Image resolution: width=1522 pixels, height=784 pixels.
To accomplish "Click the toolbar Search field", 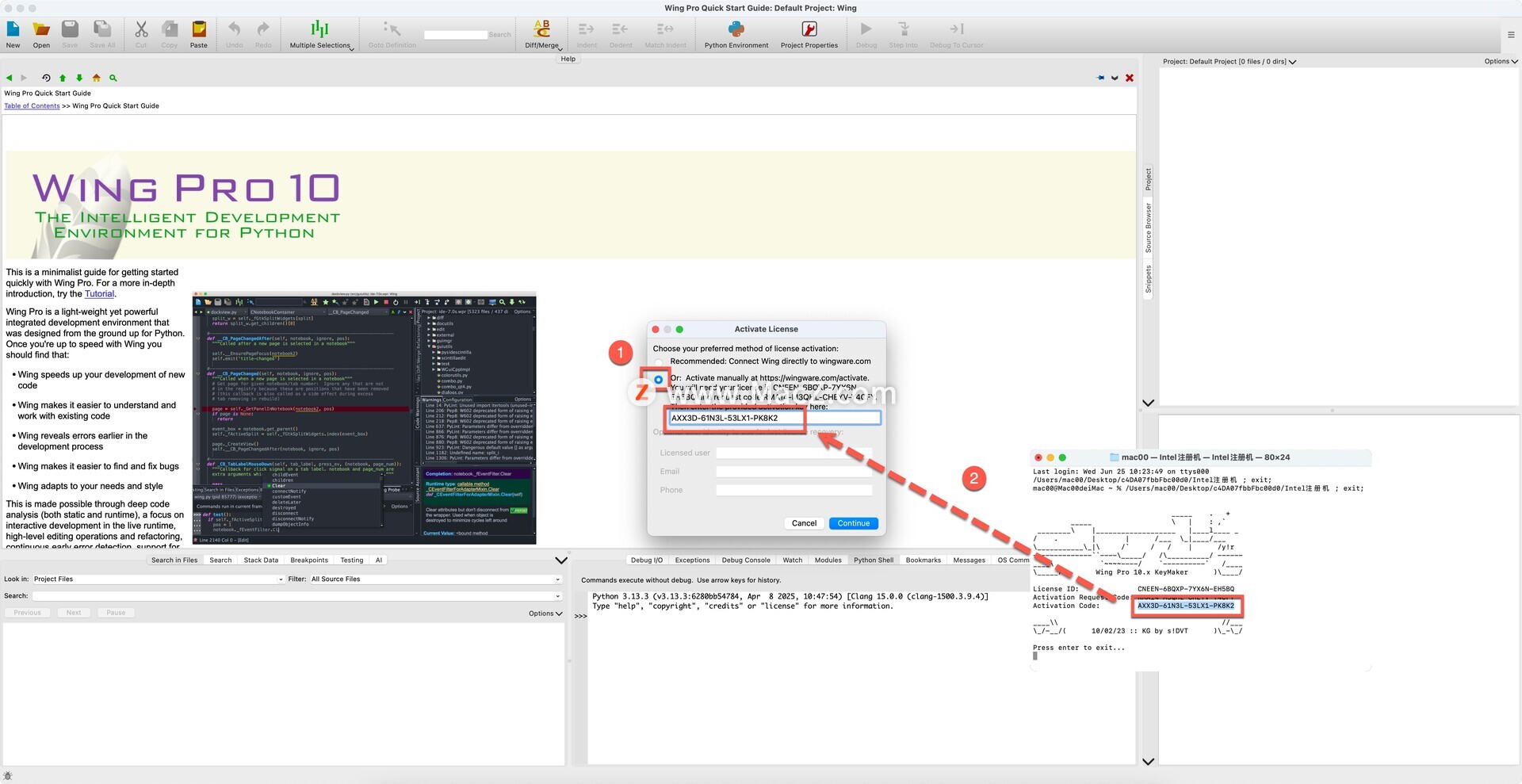I will pyautogui.click(x=456, y=35).
